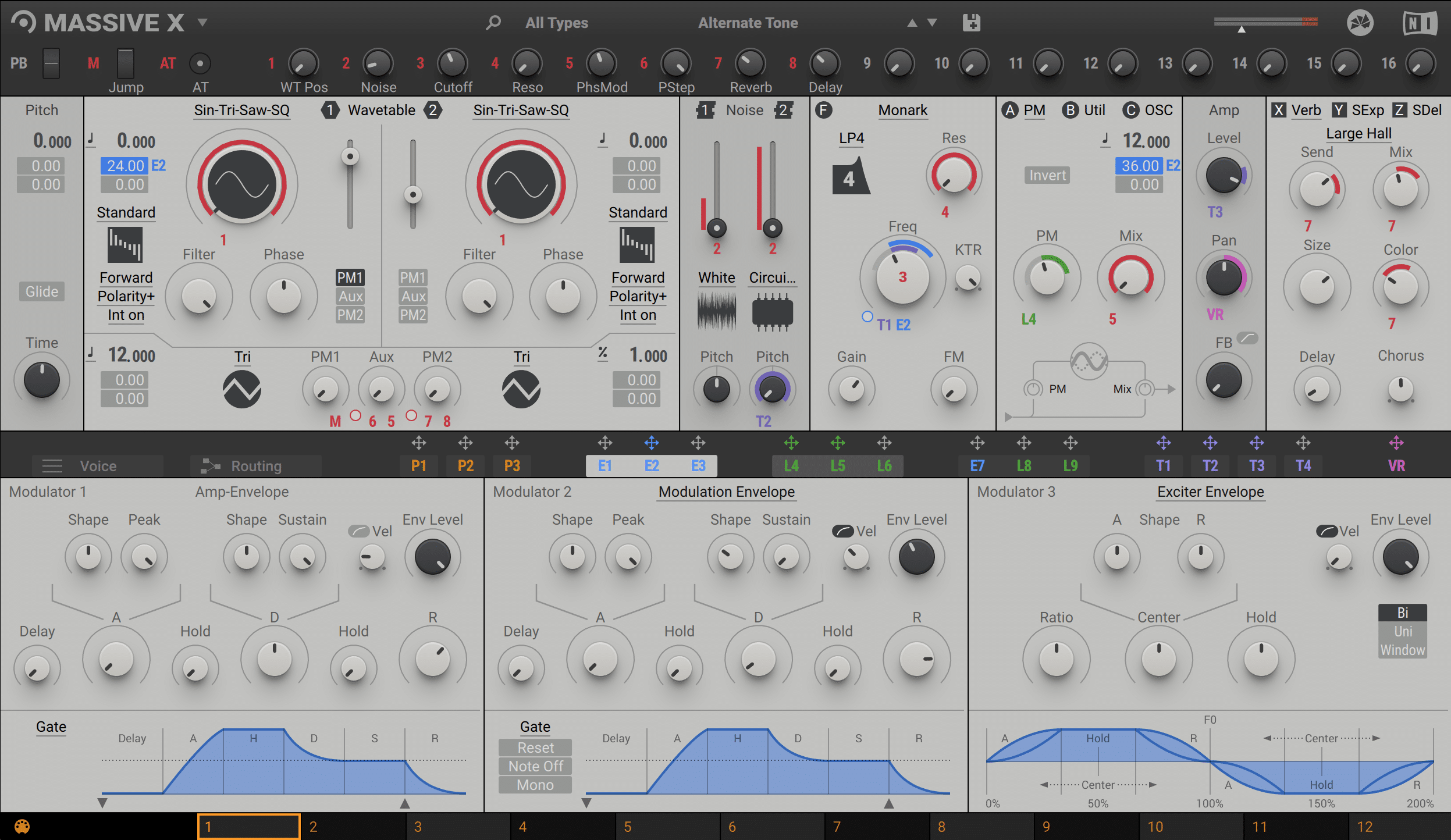Viewport: 1451px width, 840px height.
Task: Select Uni mode in Exciter Envelope
Action: pyautogui.click(x=1403, y=631)
